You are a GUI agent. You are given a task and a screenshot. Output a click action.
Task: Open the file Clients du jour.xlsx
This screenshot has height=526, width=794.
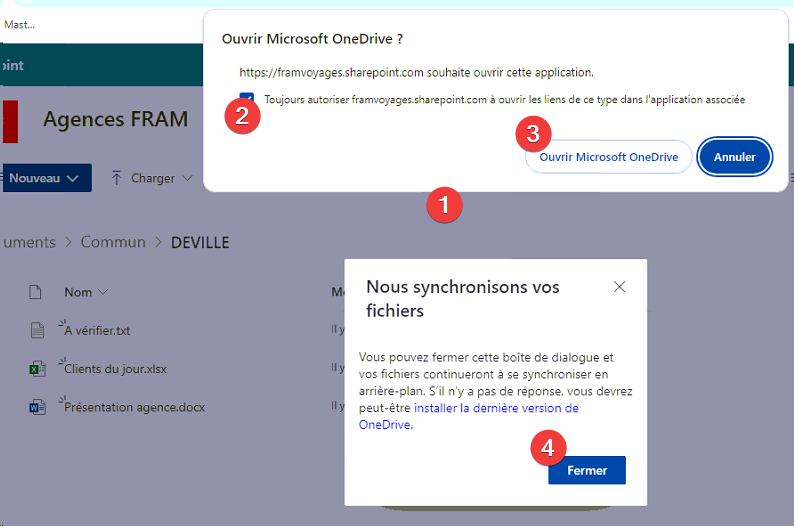click(115, 369)
